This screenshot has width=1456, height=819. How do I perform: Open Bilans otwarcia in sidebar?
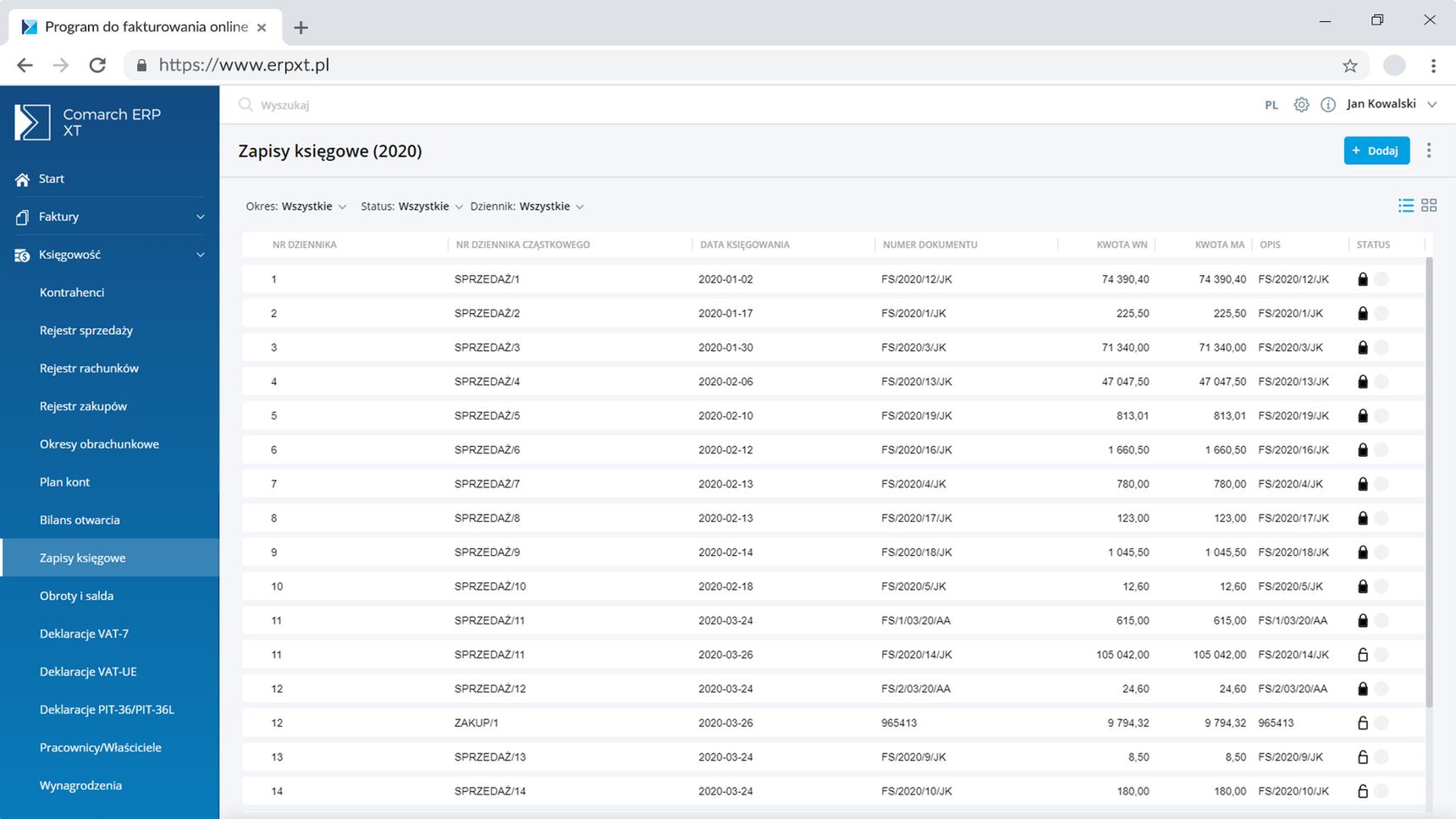[x=80, y=520]
